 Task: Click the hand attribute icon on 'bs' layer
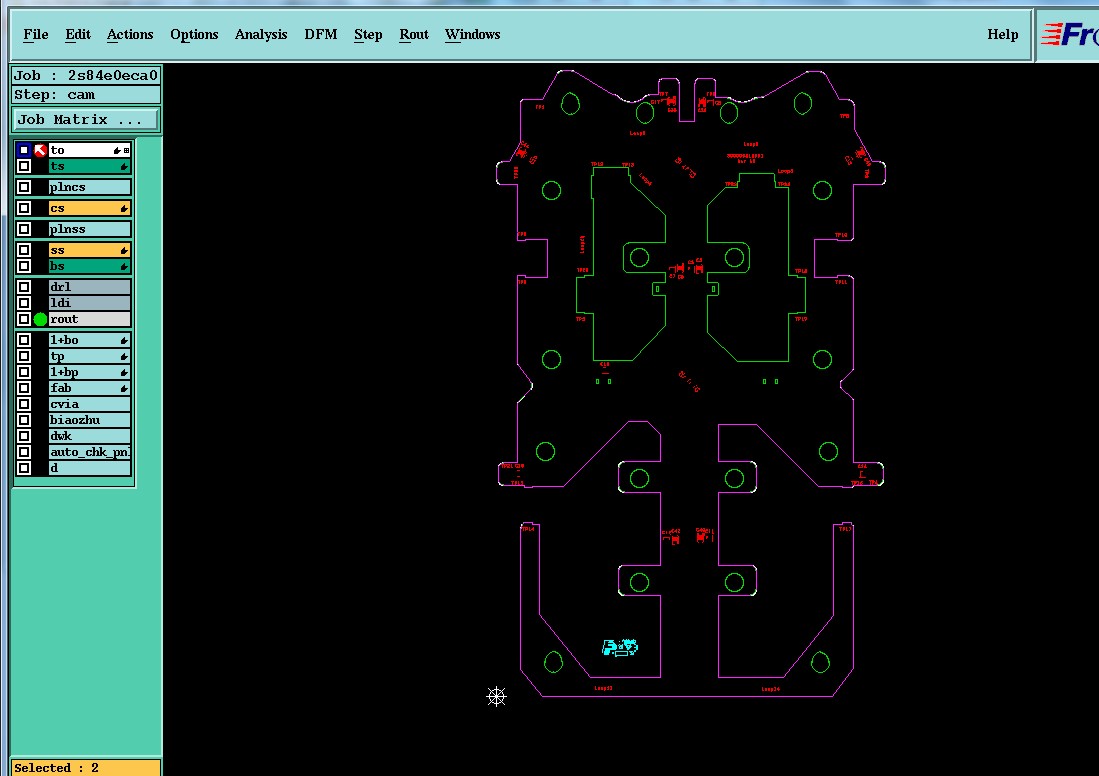click(x=123, y=266)
